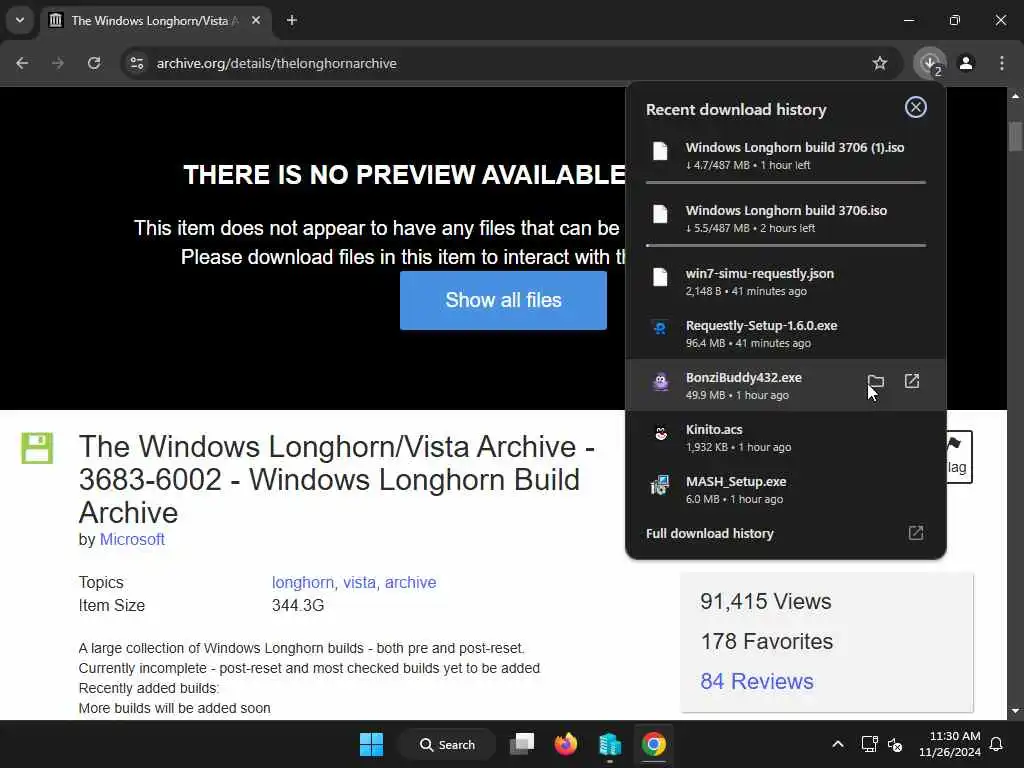Open the Chrome profile icon
1024x768 pixels.
[966, 63]
